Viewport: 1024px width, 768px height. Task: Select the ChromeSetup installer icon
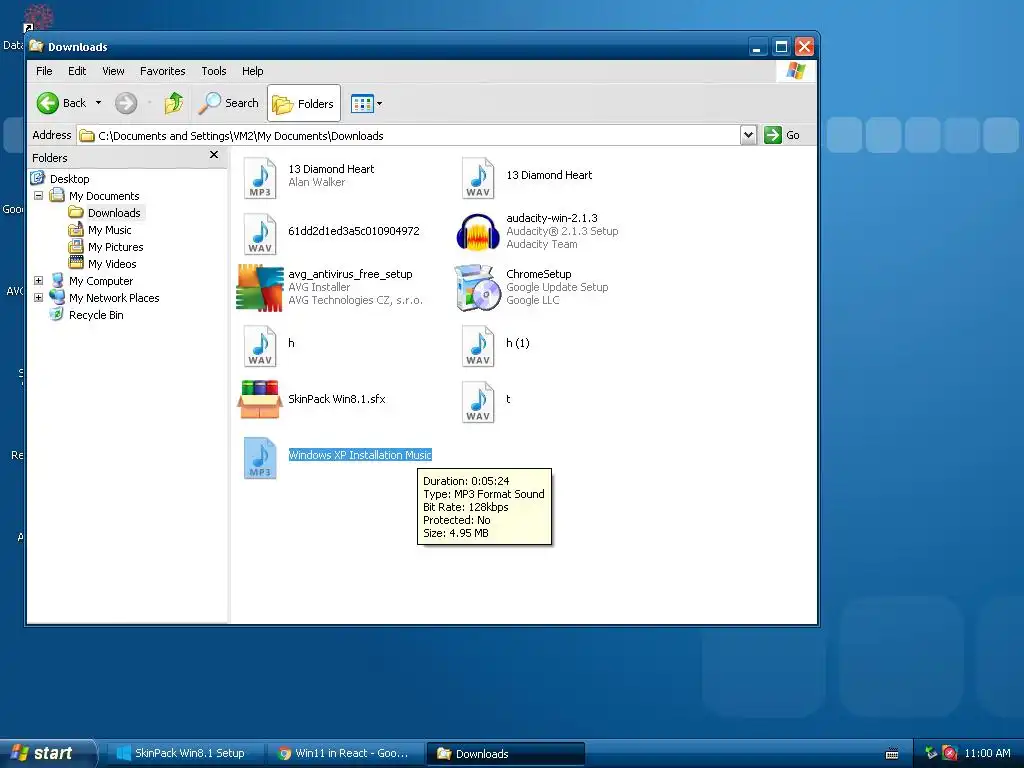click(478, 287)
